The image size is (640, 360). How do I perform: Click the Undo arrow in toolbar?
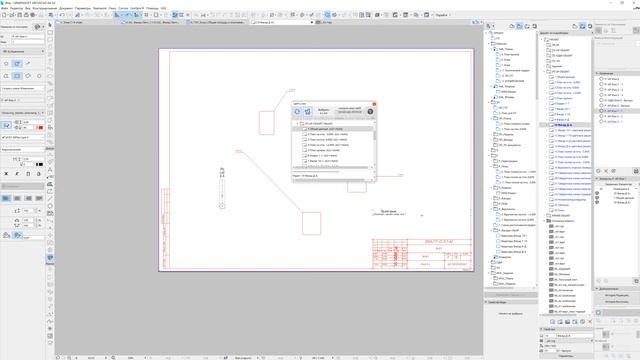(x=62, y=15)
